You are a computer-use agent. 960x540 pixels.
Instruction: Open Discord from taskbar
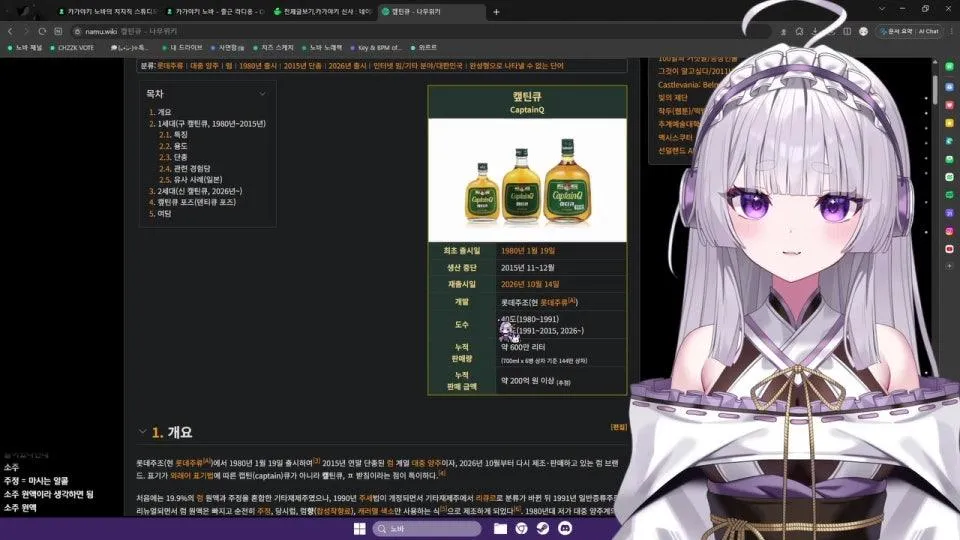point(564,528)
